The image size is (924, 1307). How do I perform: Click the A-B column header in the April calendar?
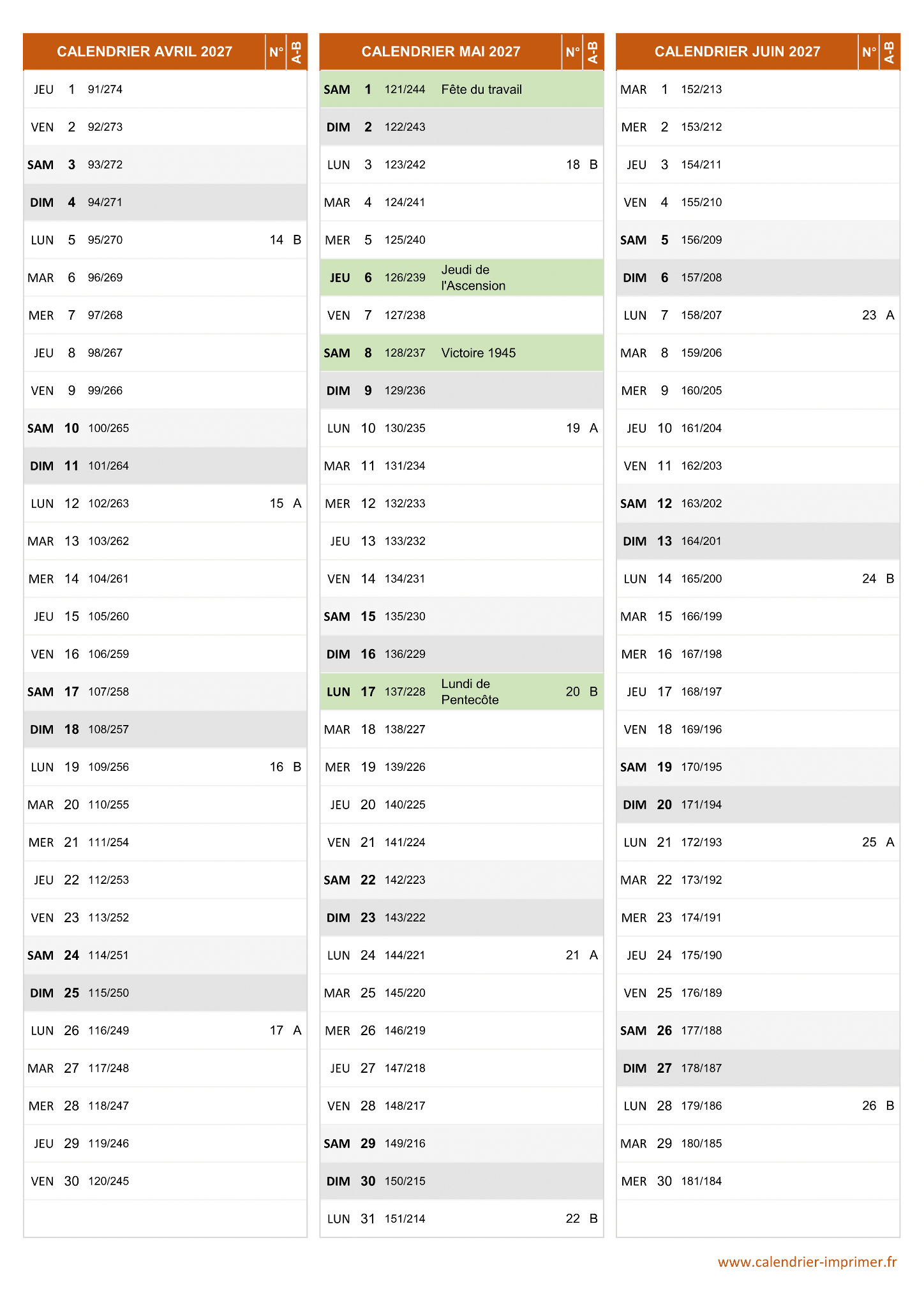297,52
